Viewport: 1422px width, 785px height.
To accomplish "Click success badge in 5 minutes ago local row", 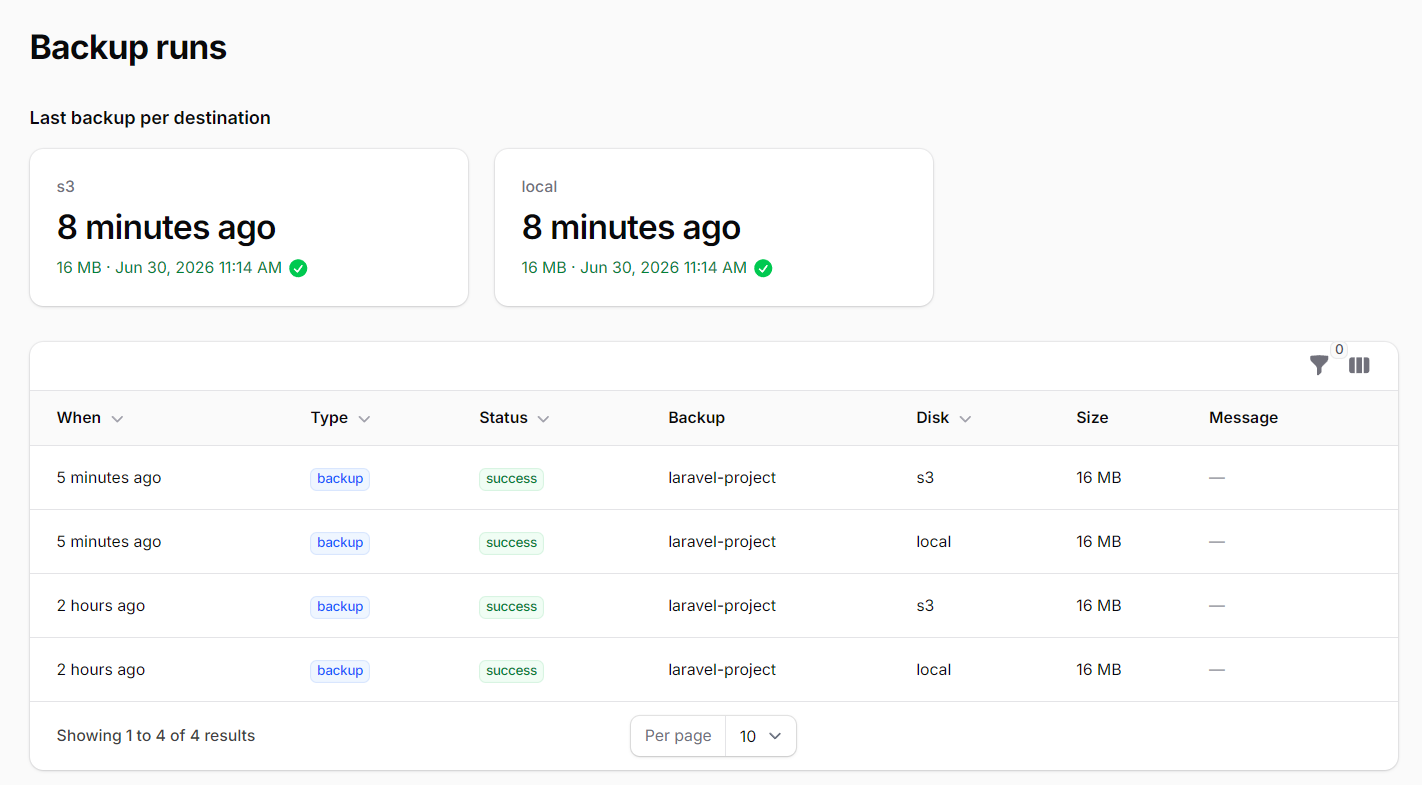I will coord(511,543).
